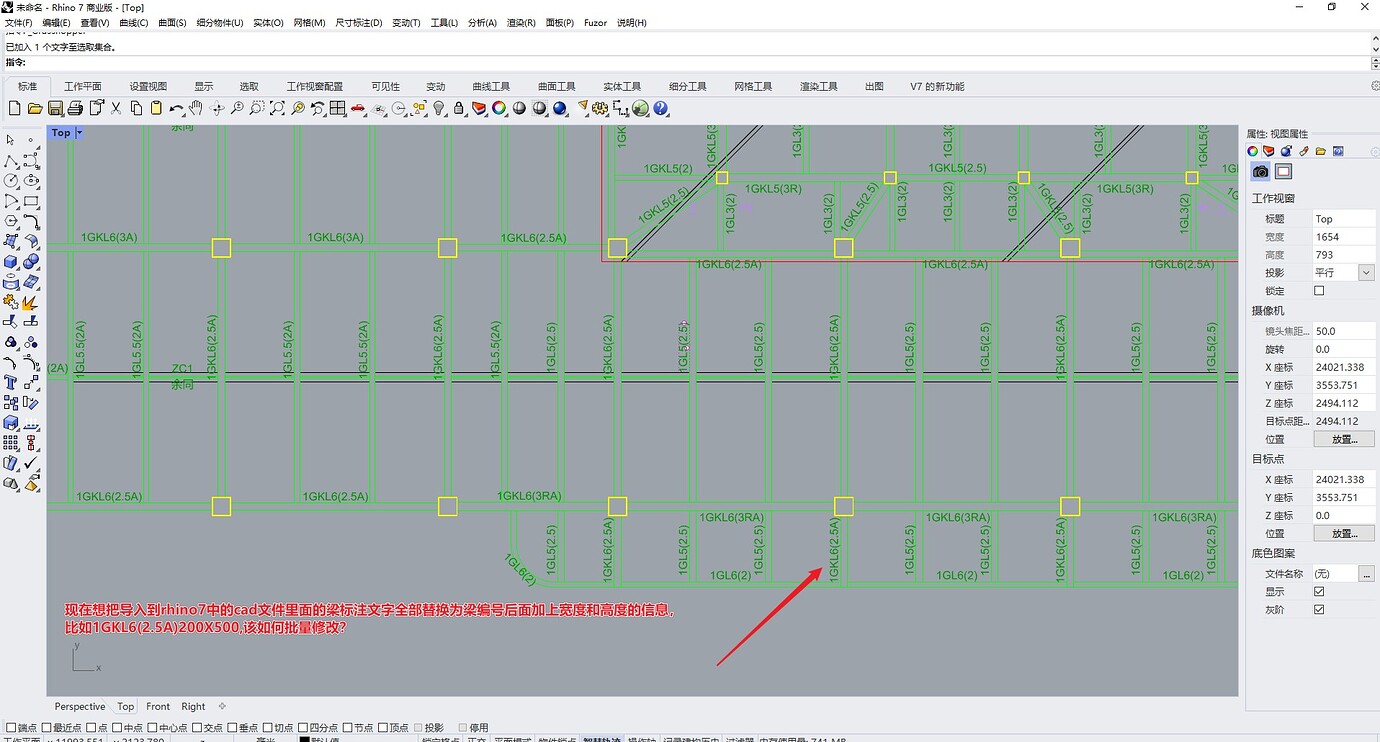Switch to the 实体工具 toolbar tab
This screenshot has width=1380, height=742.
click(622, 87)
